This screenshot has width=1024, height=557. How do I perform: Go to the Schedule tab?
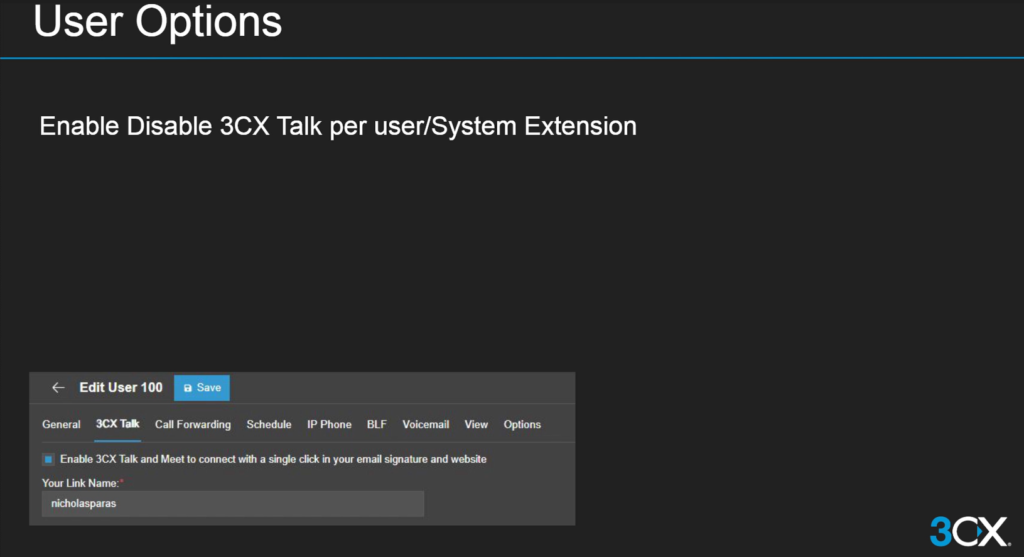[269, 425]
